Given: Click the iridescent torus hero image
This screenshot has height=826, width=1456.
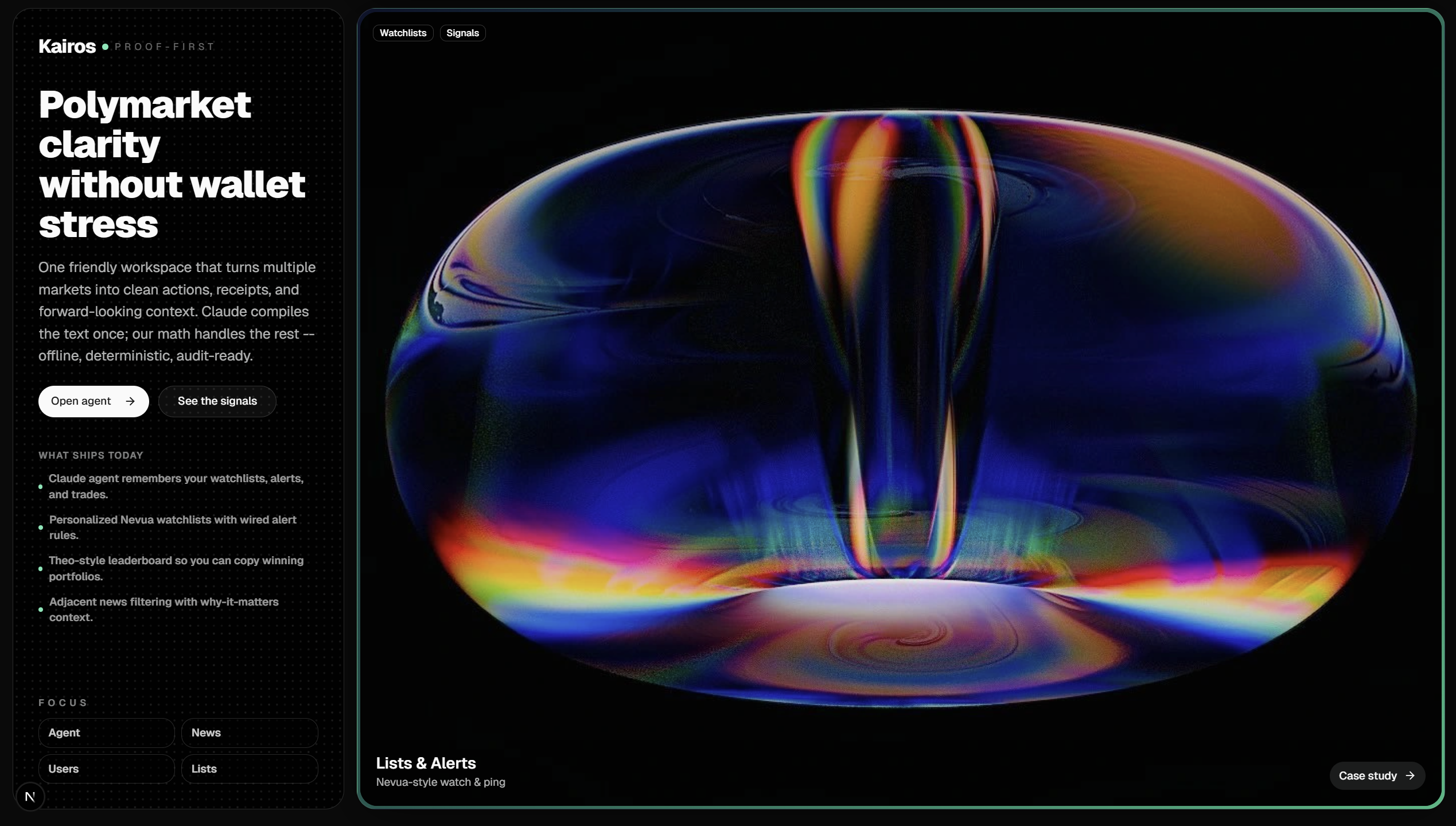Looking at the screenshot, I should 901,408.
